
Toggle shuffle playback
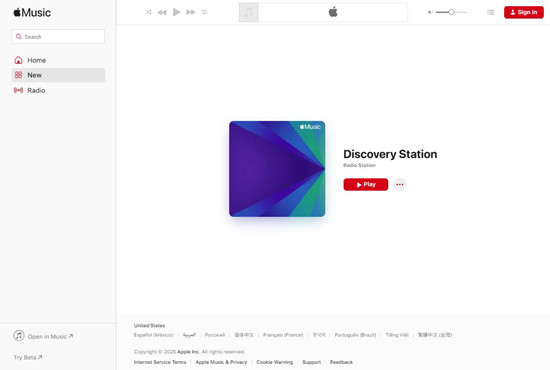pos(148,12)
